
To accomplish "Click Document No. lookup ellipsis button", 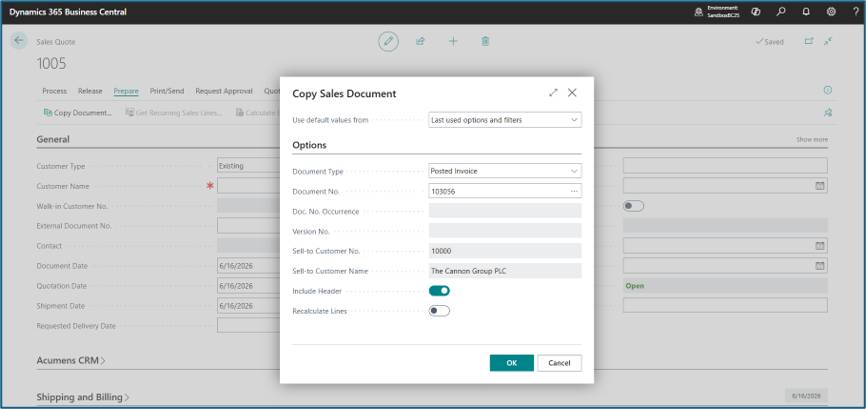I will [x=574, y=191].
